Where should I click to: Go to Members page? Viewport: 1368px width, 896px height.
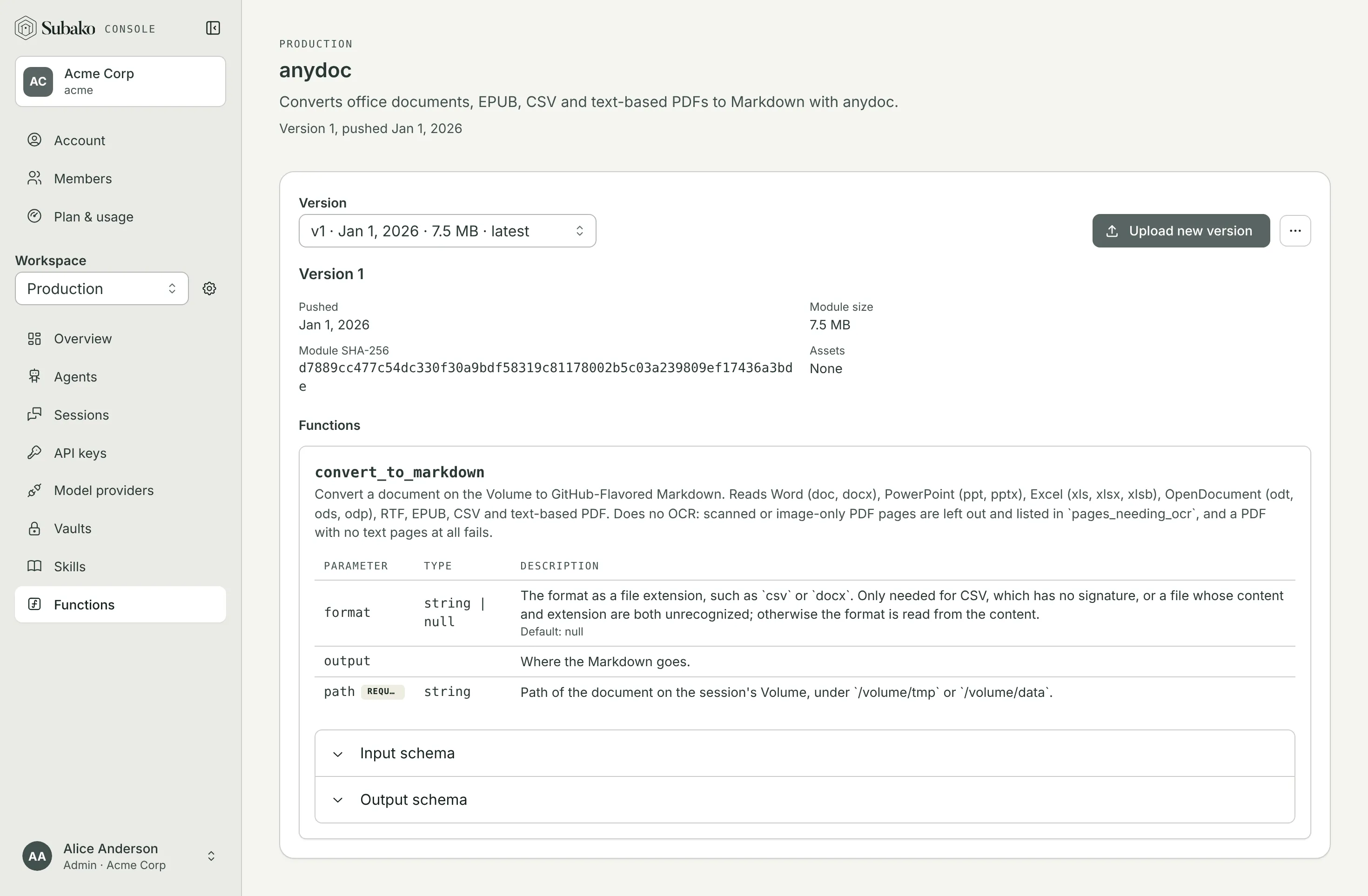click(120, 179)
